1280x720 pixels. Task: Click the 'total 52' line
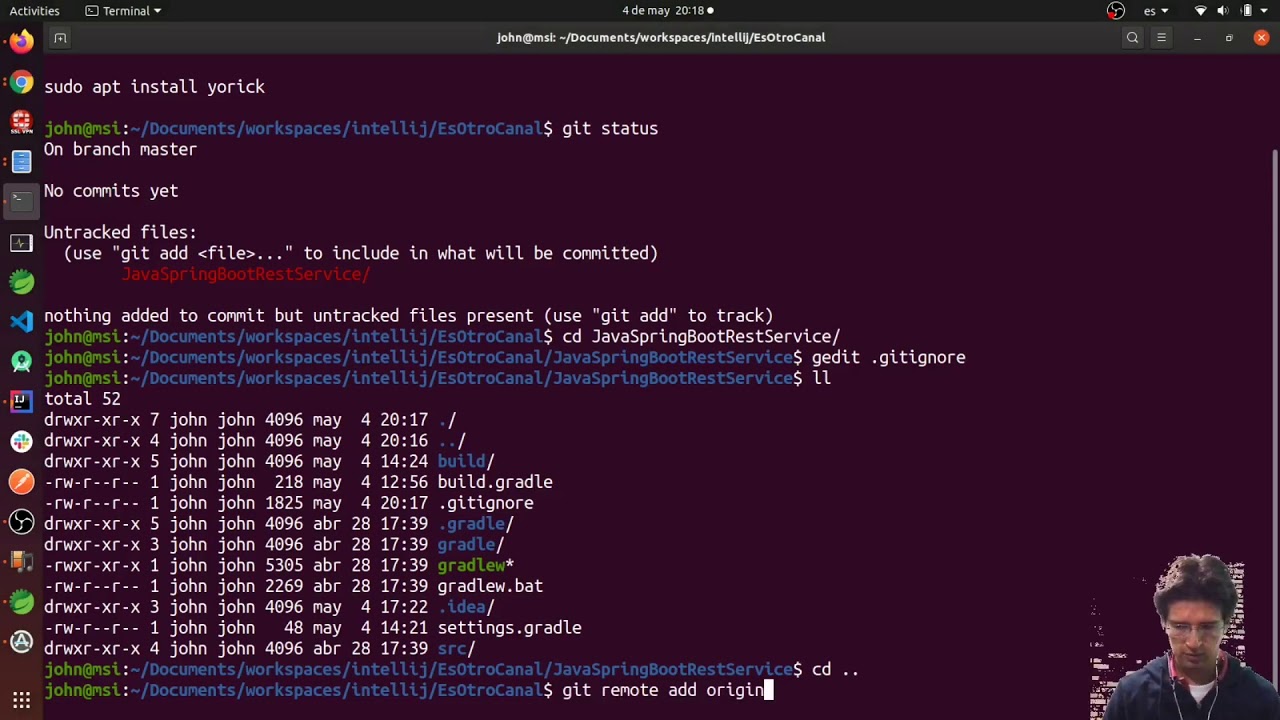pyautogui.click(x=82, y=399)
